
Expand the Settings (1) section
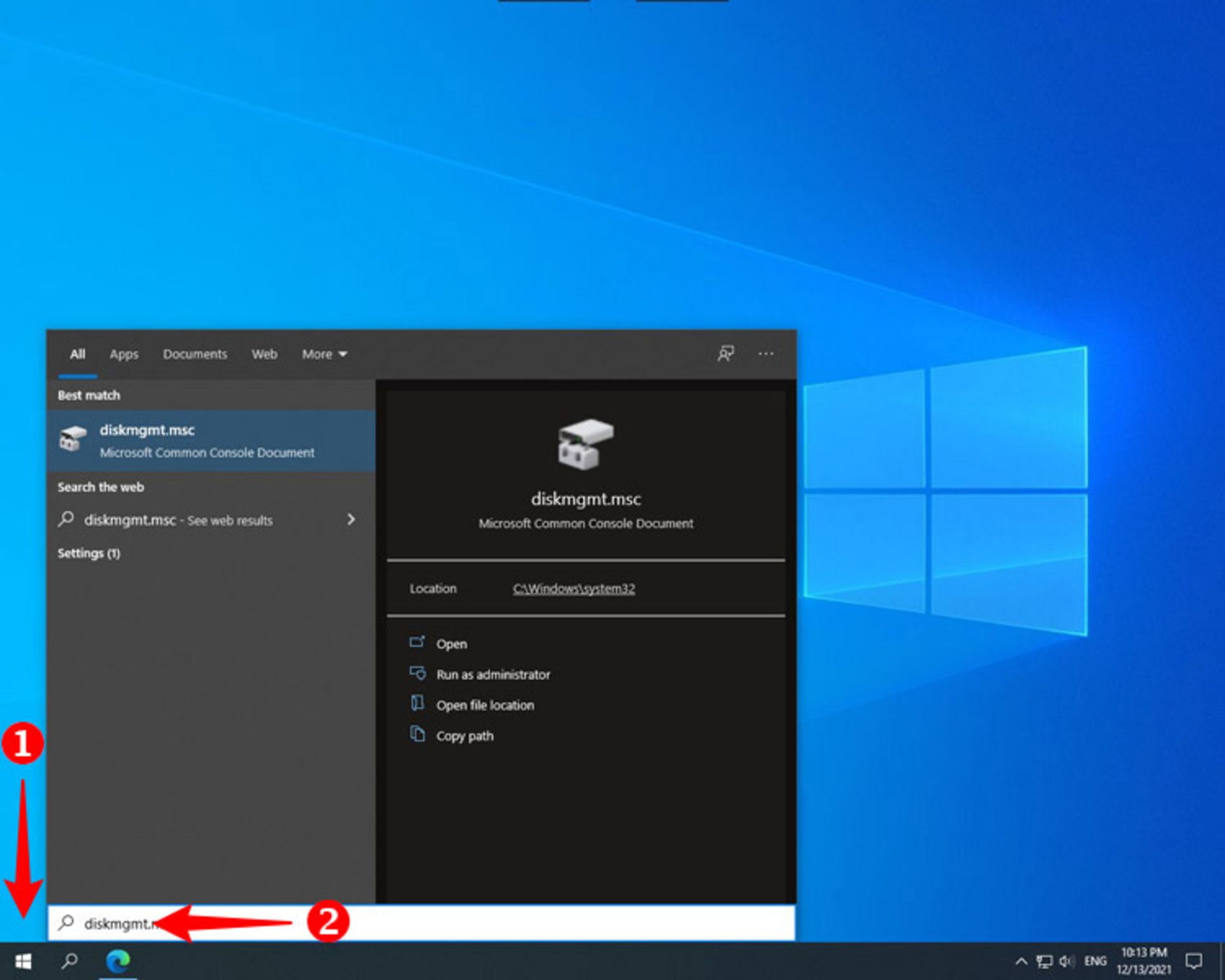89,554
